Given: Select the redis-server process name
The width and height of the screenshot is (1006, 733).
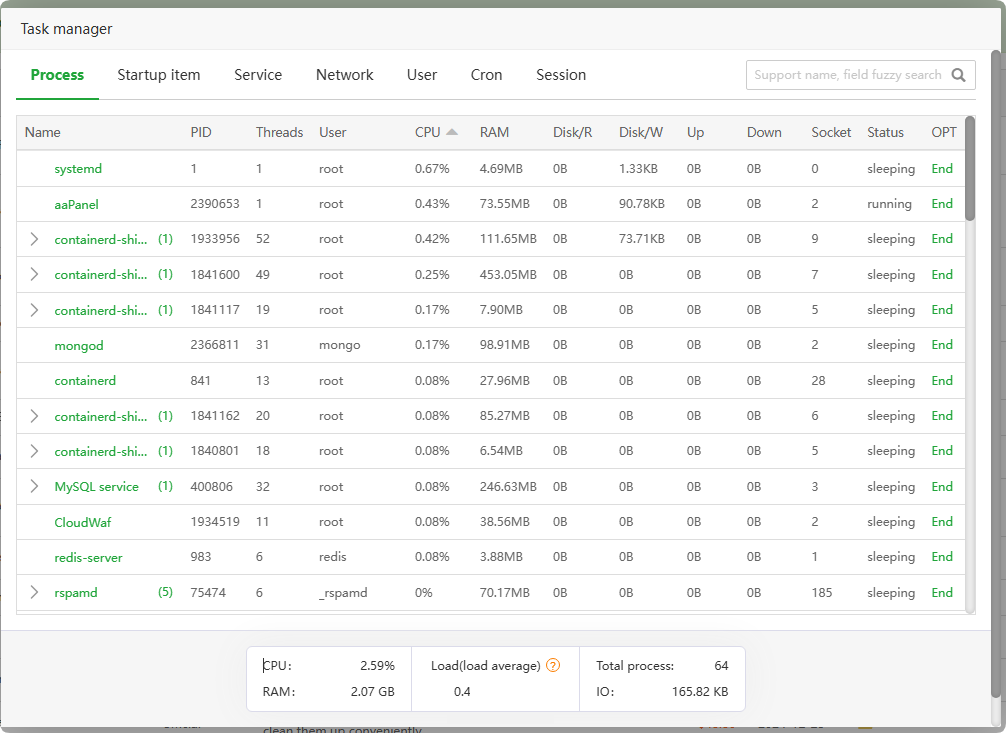Looking at the screenshot, I should click(88, 558).
